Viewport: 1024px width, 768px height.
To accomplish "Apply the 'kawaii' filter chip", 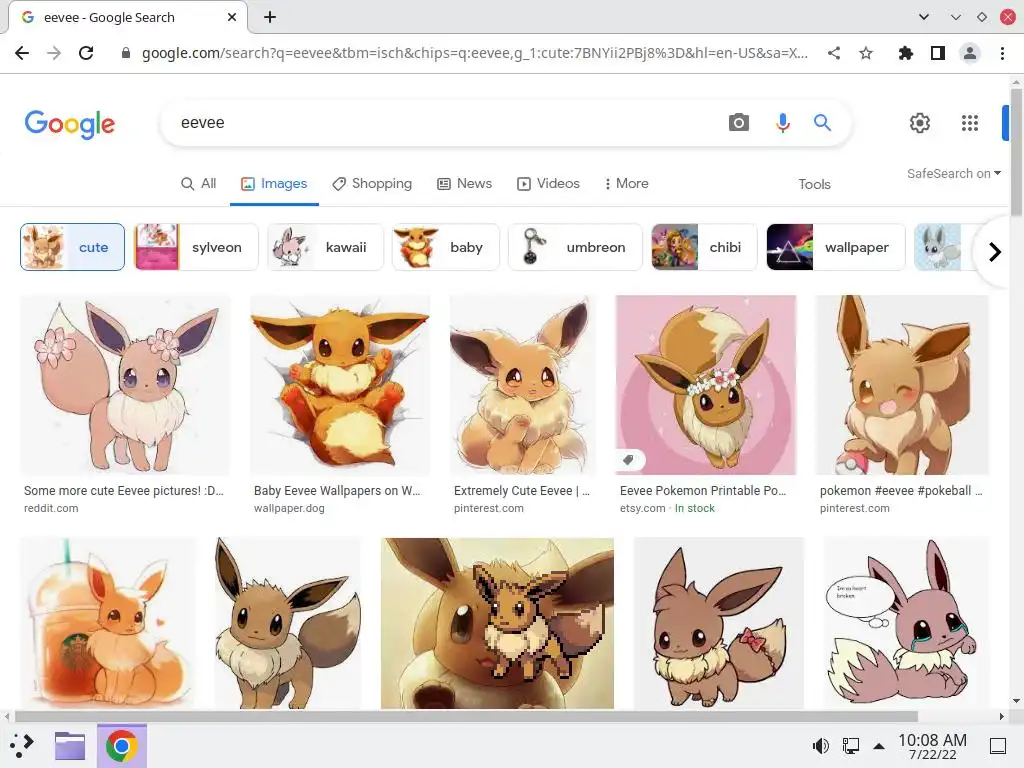I will [x=325, y=247].
